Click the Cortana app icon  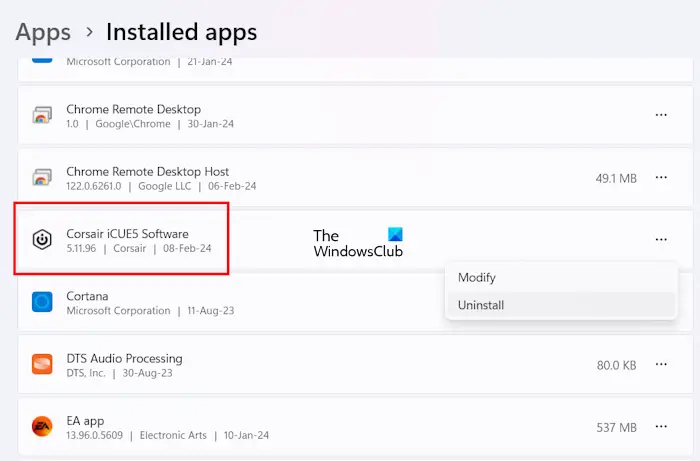42,302
